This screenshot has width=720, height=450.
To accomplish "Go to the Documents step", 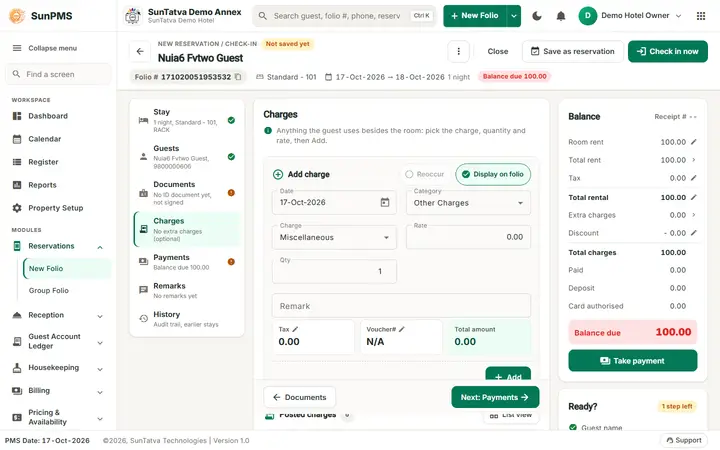I will (x=187, y=193).
